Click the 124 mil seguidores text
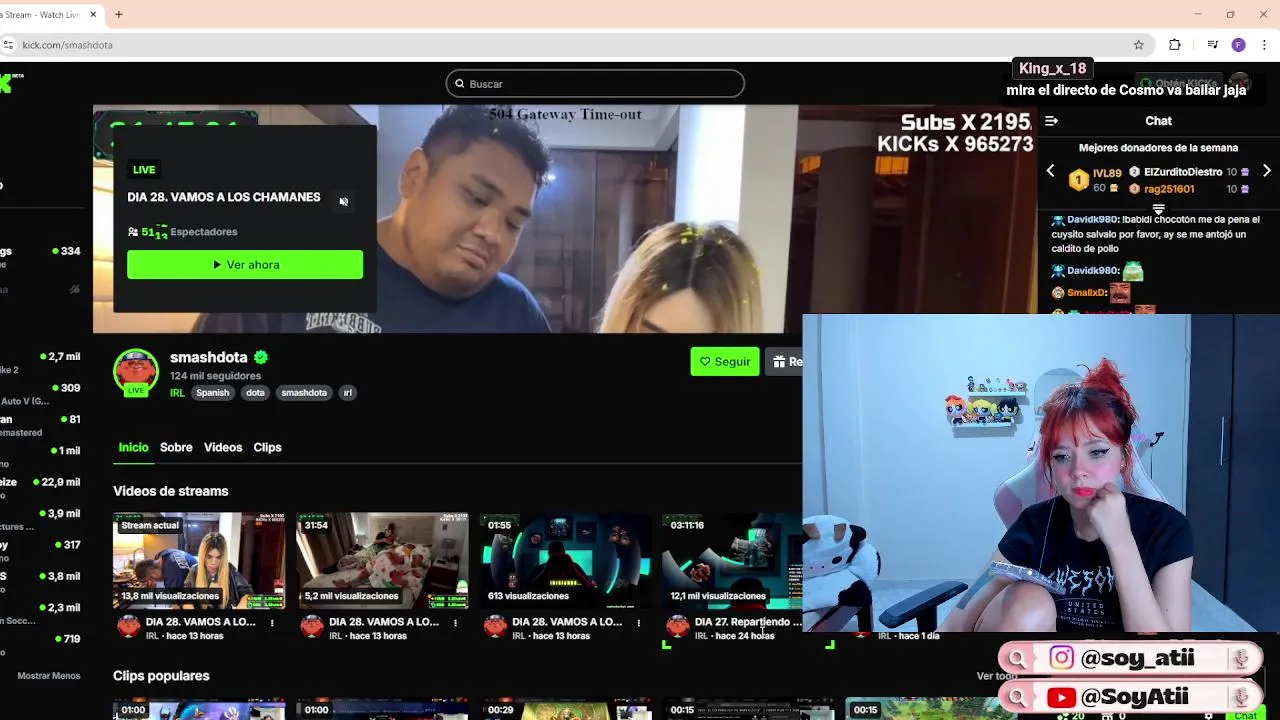The image size is (1280, 720). click(215, 376)
